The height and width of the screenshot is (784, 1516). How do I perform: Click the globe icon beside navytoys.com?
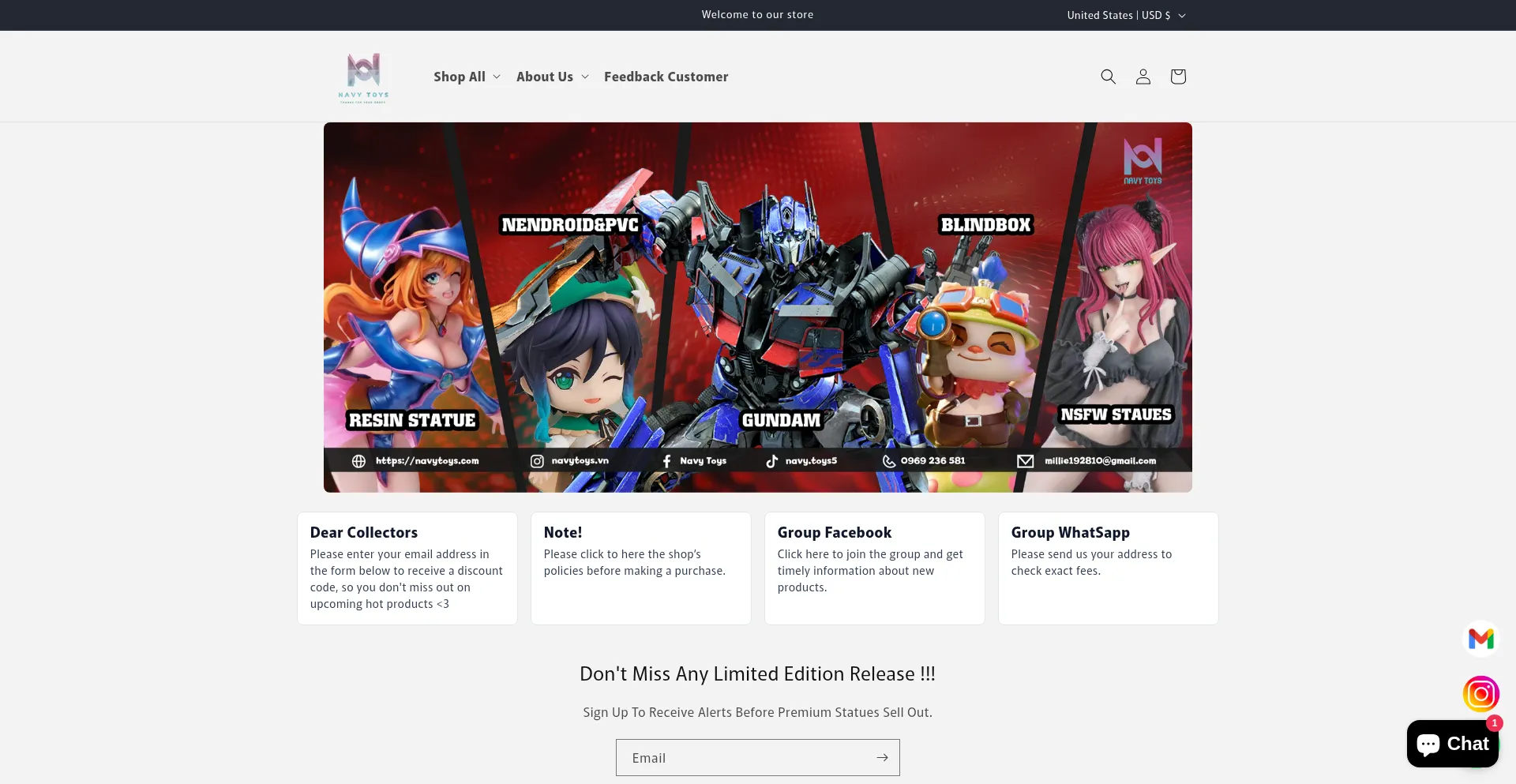[359, 461]
